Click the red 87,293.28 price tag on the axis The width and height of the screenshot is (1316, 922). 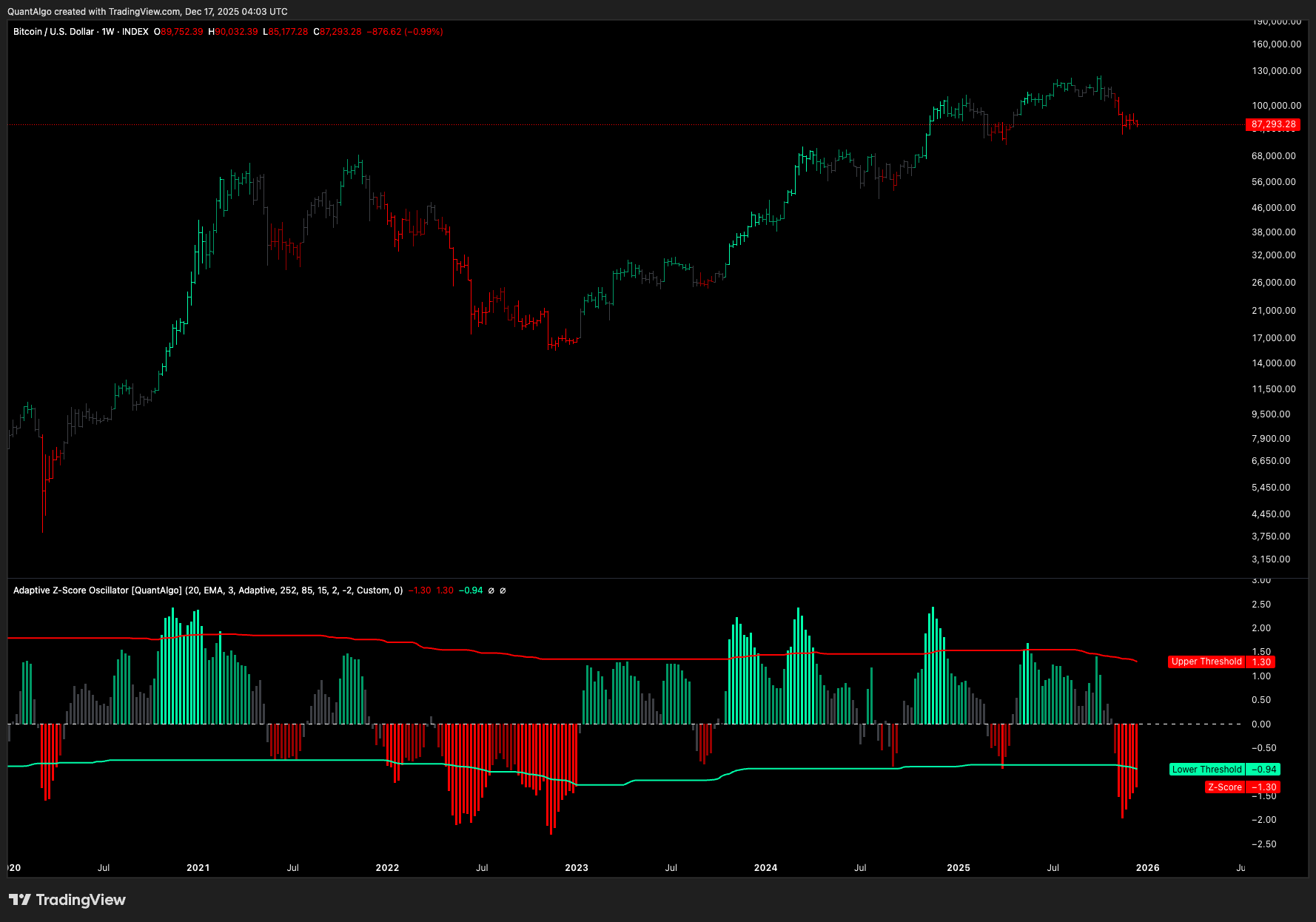tap(1273, 124)
